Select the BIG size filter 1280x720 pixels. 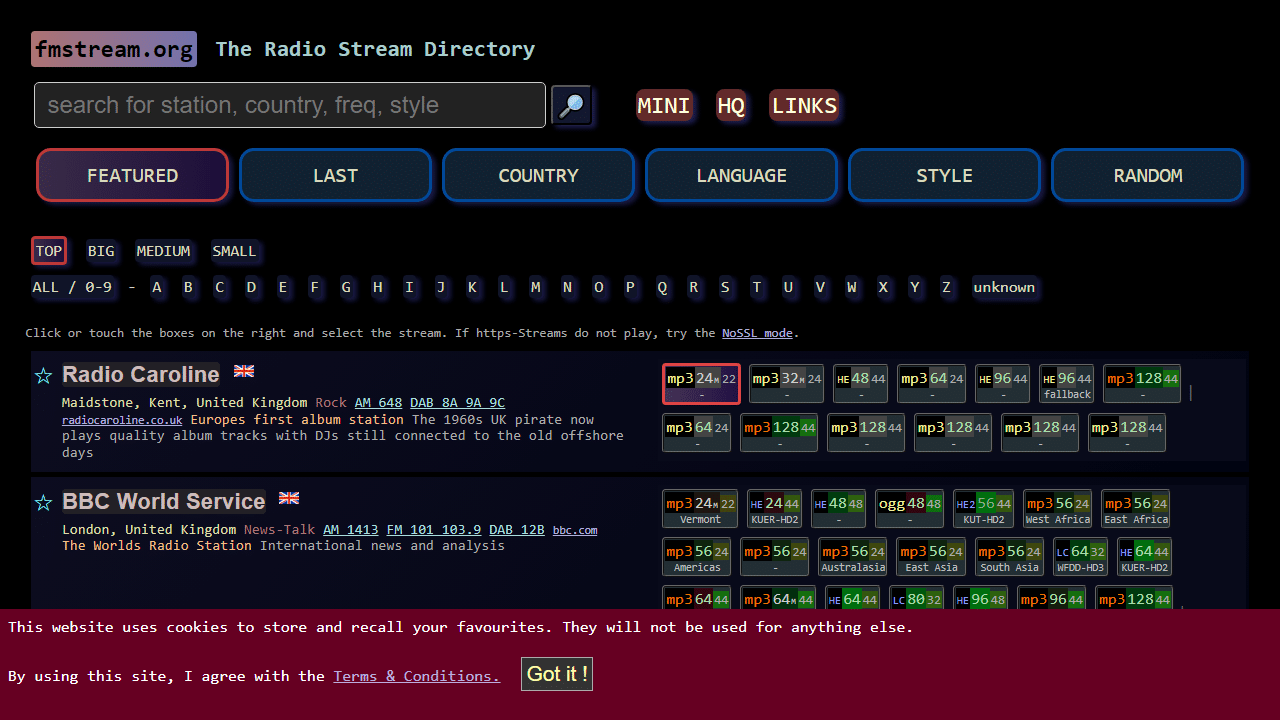coord(101,251)
